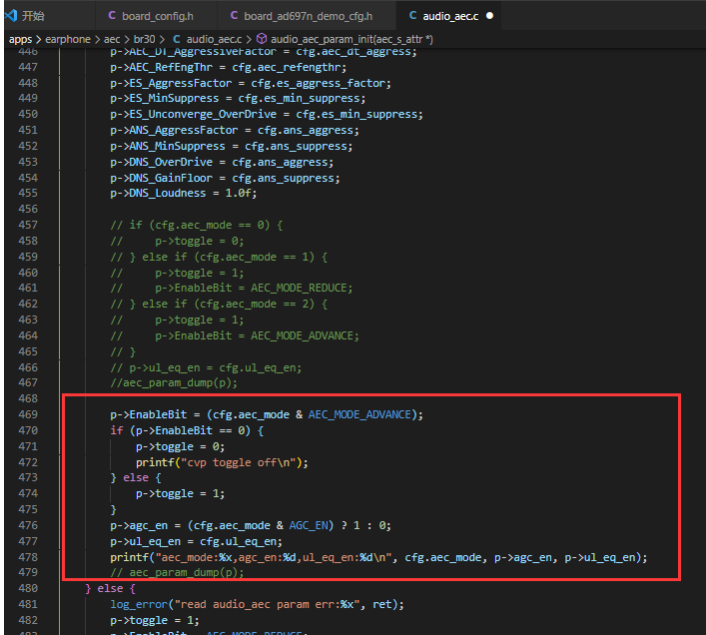Click the unsaved dot on the audio_aec.c tab
Viewport: 706px width, 635px height.
click(489, 16)
